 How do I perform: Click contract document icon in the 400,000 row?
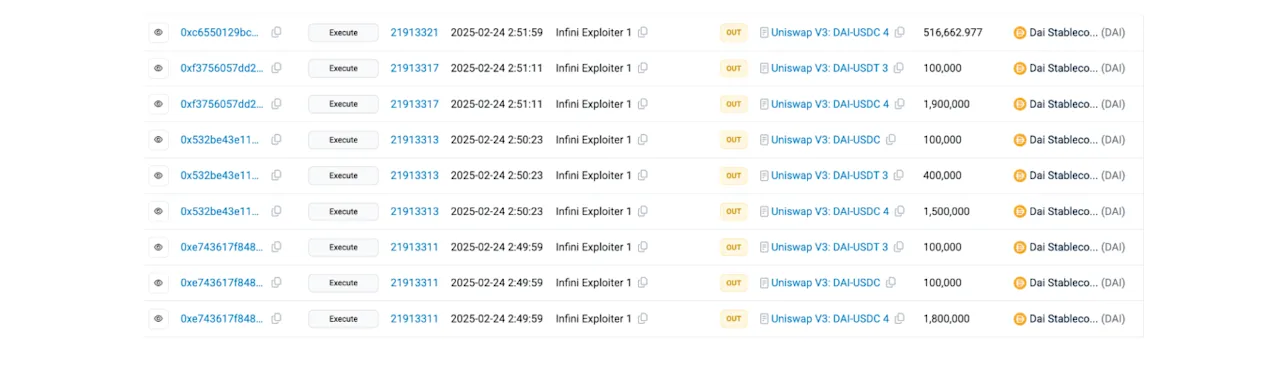coord(764,175)
